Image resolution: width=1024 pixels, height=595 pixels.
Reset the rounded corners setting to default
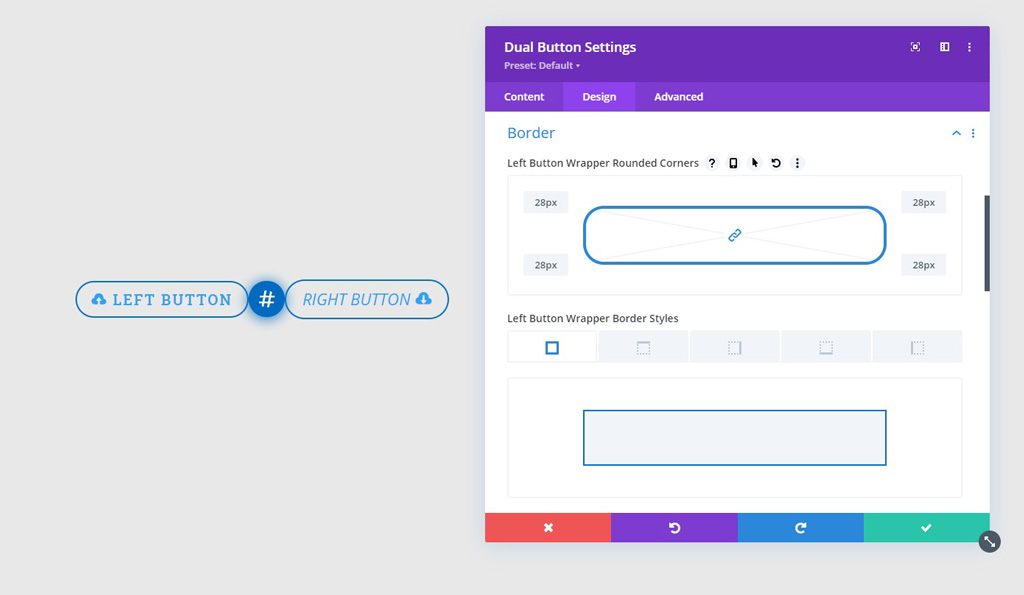776,163
